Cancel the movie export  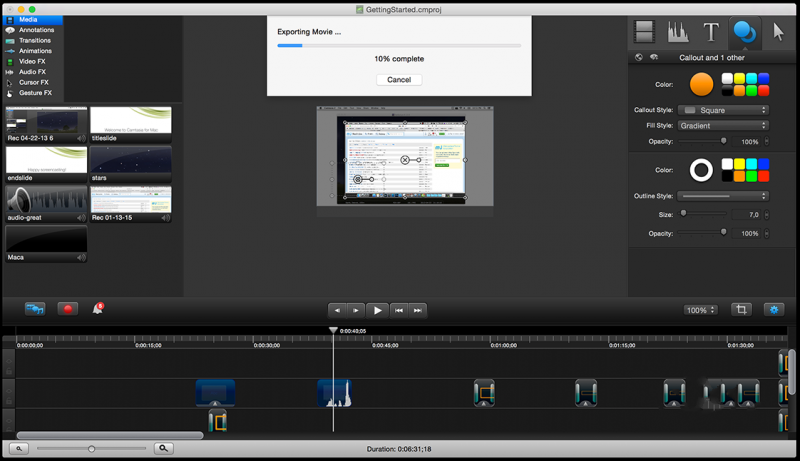(399, 80)
